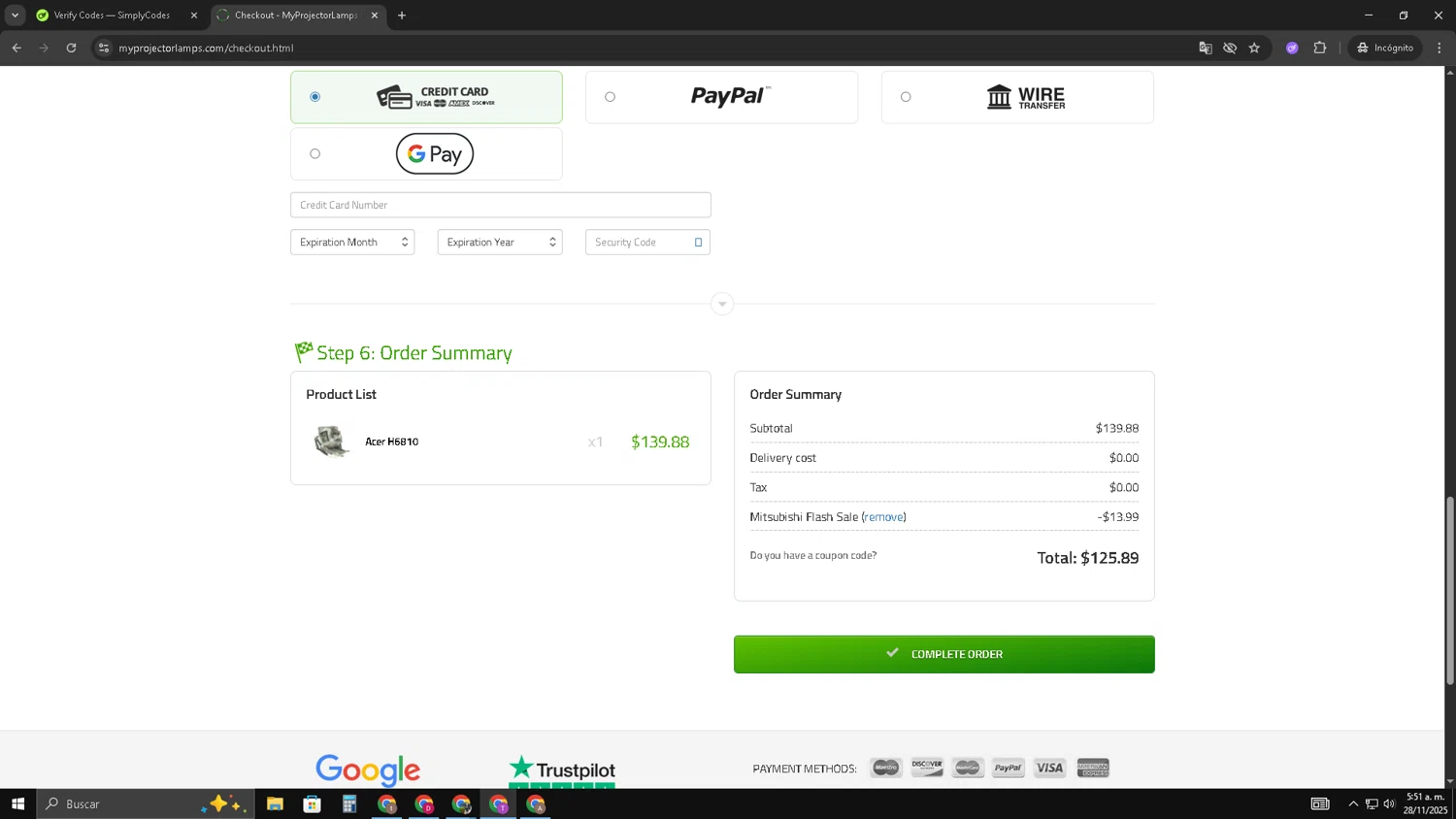Click the volume icon in system tray

click(x=1389, y=803)
